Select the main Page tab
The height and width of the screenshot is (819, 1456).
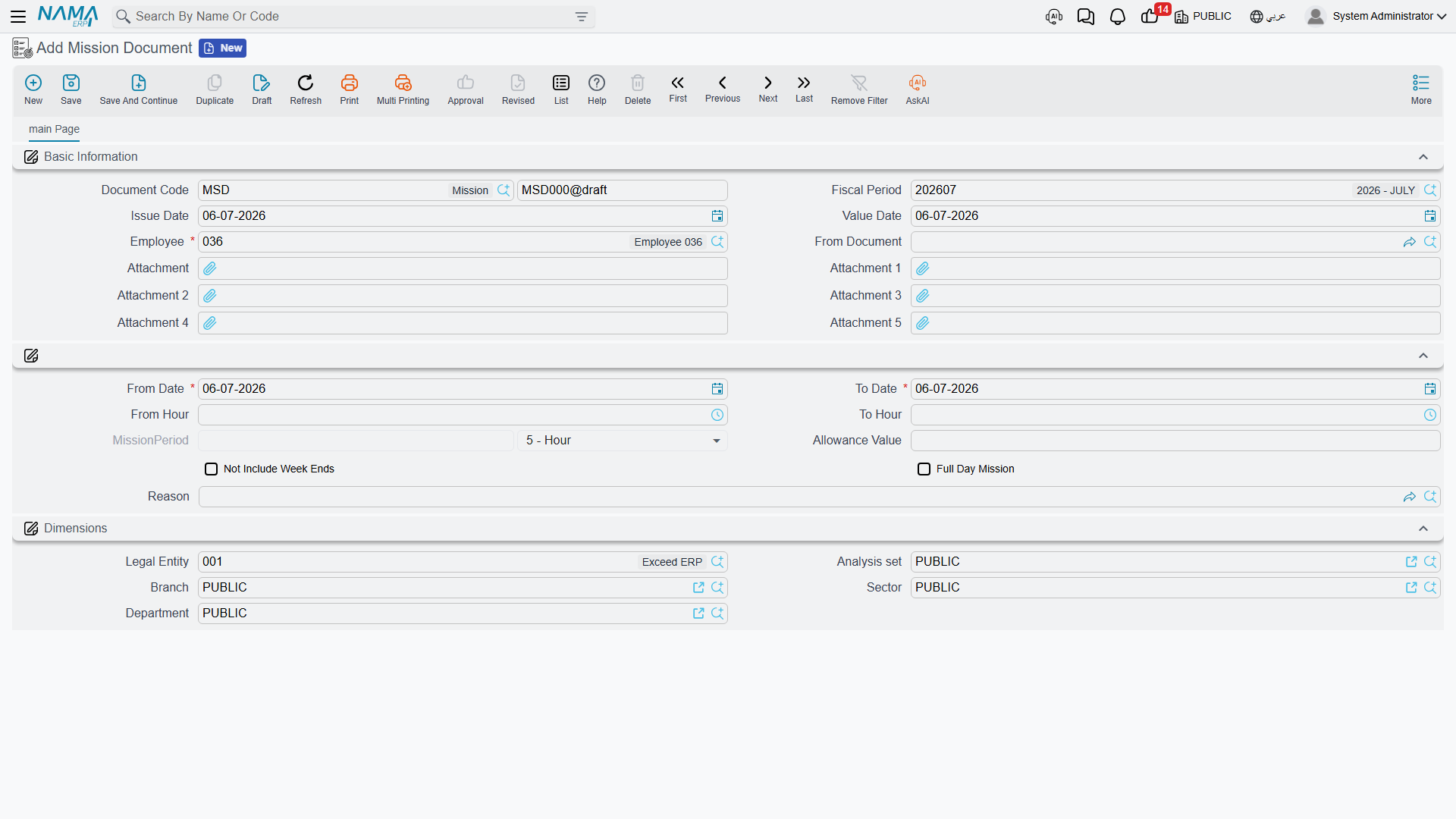[x=54, y=129]
